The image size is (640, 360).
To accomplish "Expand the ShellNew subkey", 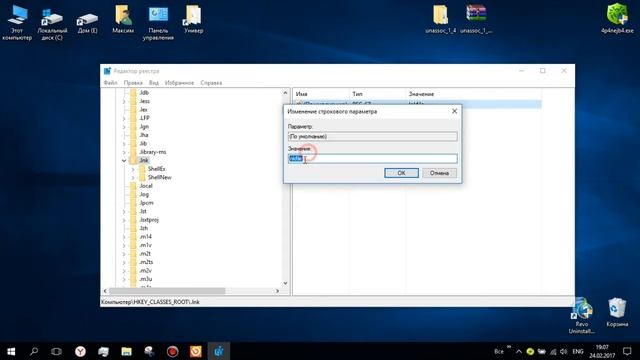I will tap(133, 178).
